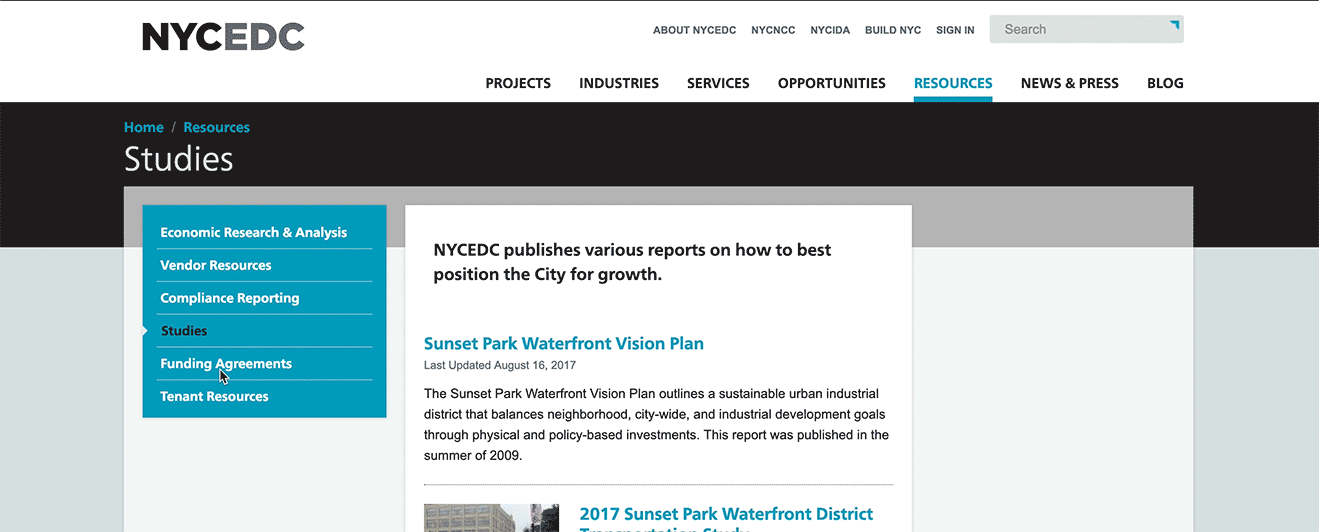Open the Sunset Park Waterfront Vision Plan title
Viewport: 1319px width, 532px height.
(x=564, y=343)
